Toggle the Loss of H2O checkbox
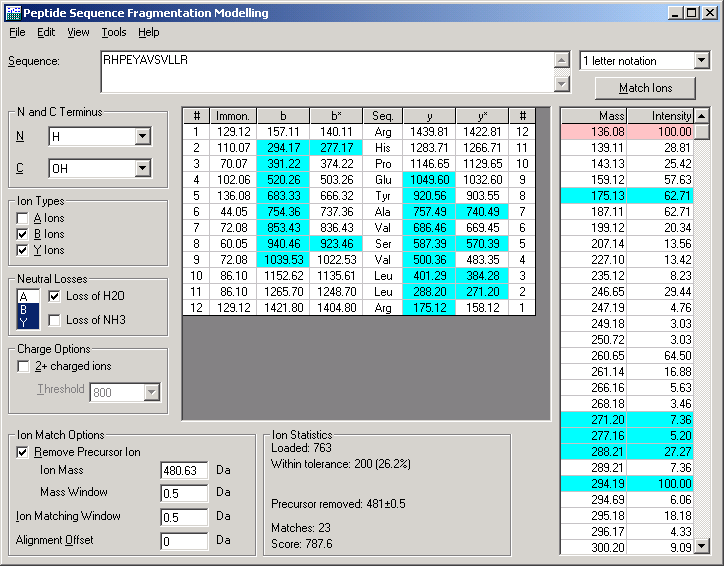This screenshot has width=724, height=566. point(54,296)
